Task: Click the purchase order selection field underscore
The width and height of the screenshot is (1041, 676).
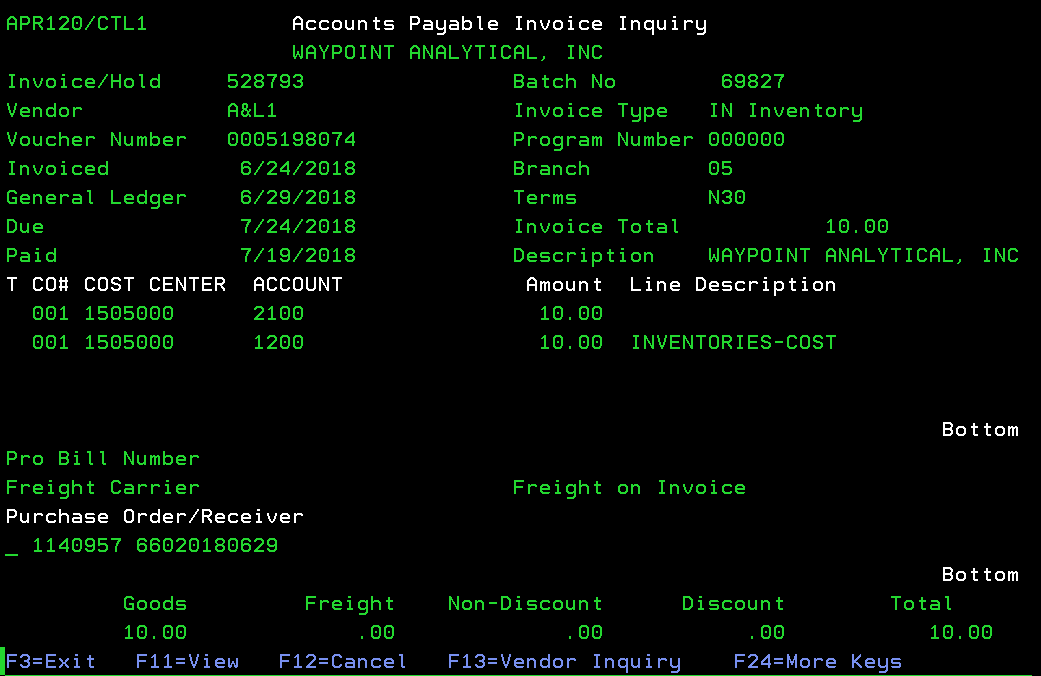Action: tap(12, 547)
